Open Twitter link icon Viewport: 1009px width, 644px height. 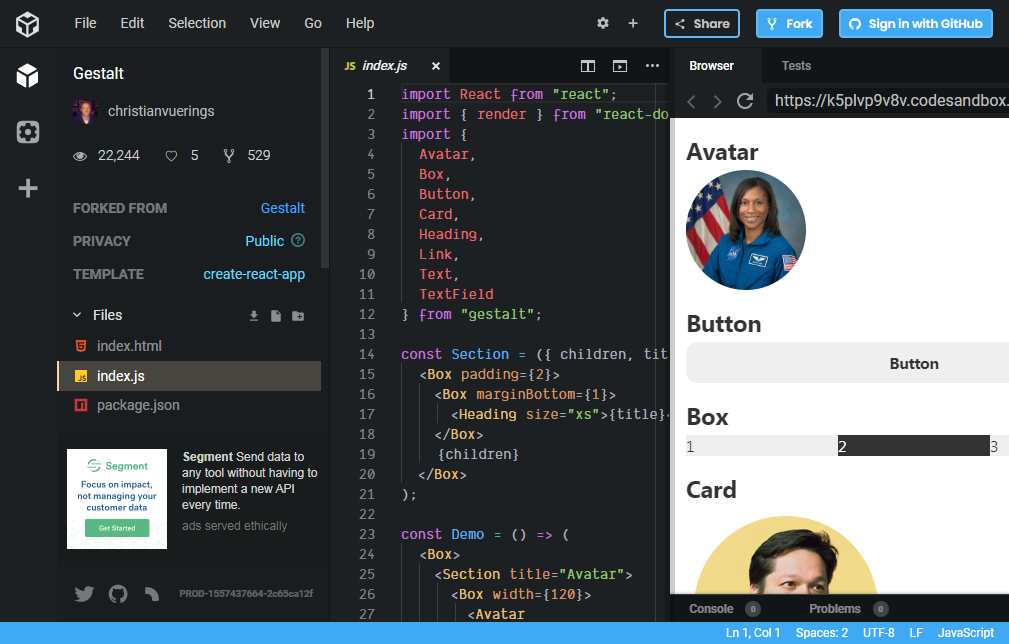coord(84,593)
